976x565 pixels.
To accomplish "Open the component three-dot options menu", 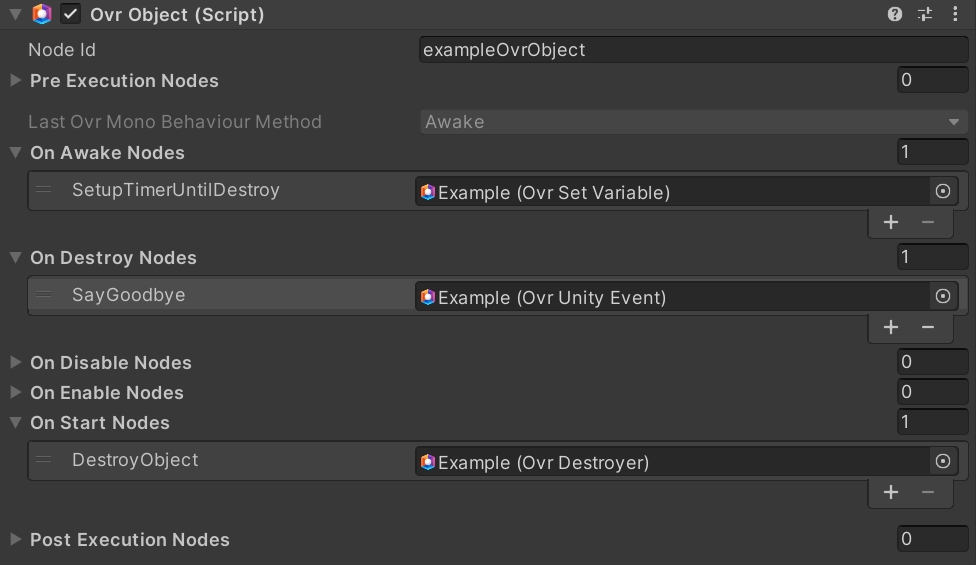I will point(955,14).
